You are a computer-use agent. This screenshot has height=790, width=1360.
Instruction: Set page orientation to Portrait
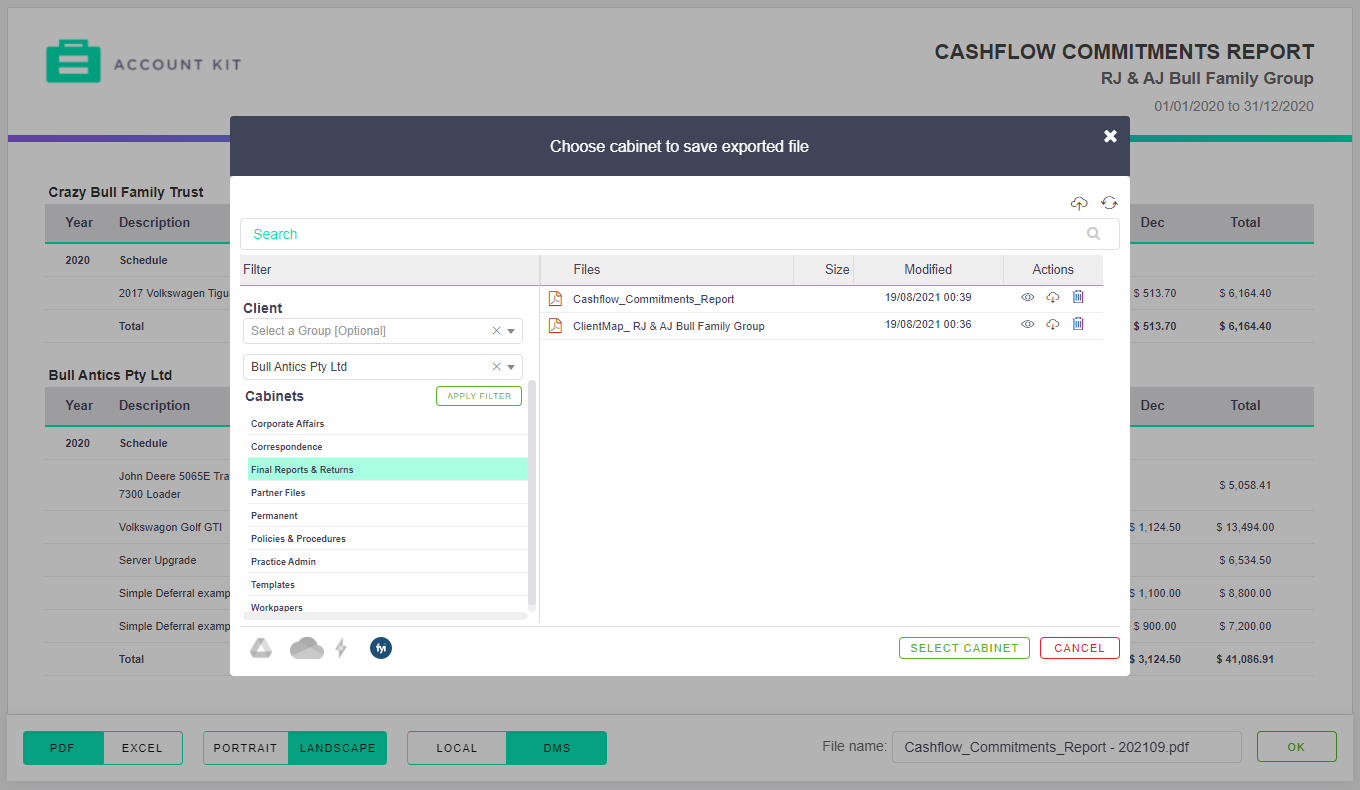point(246,748)
